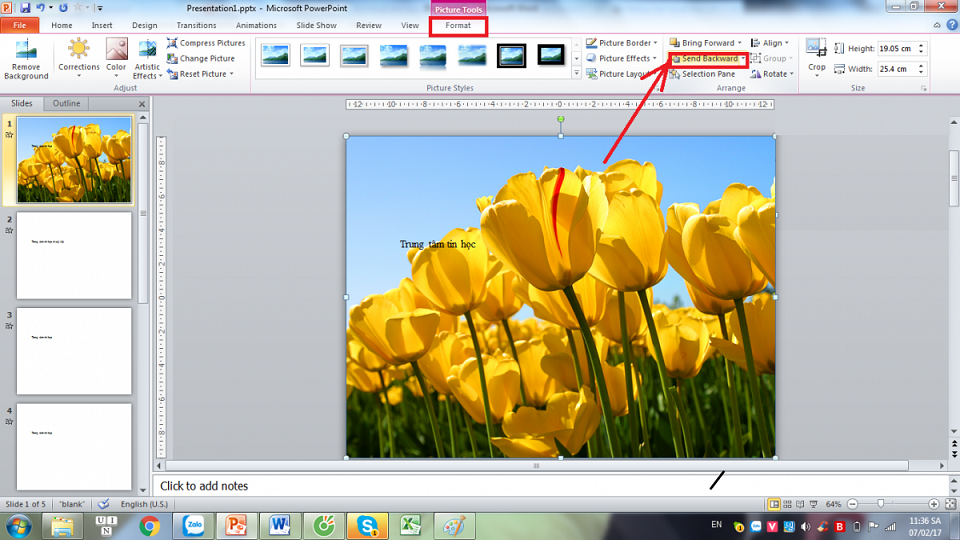The height and width of the screenshot is (540, 960).
Task: Open Customize Quick Access Toolbar dropdown
Action: coord(100,9)
